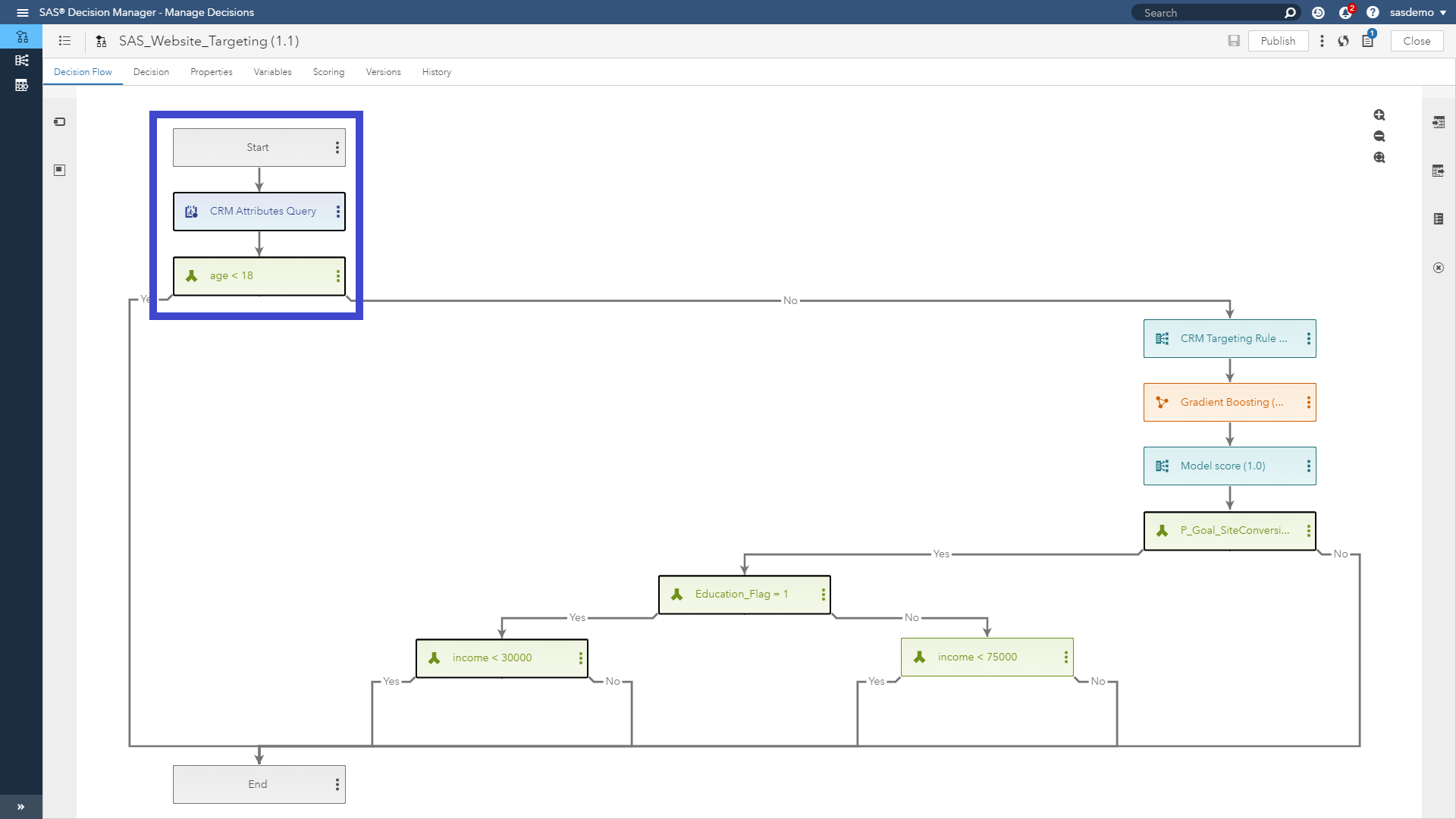Click the Gradient Boosting model node icon

(1162, 402)
